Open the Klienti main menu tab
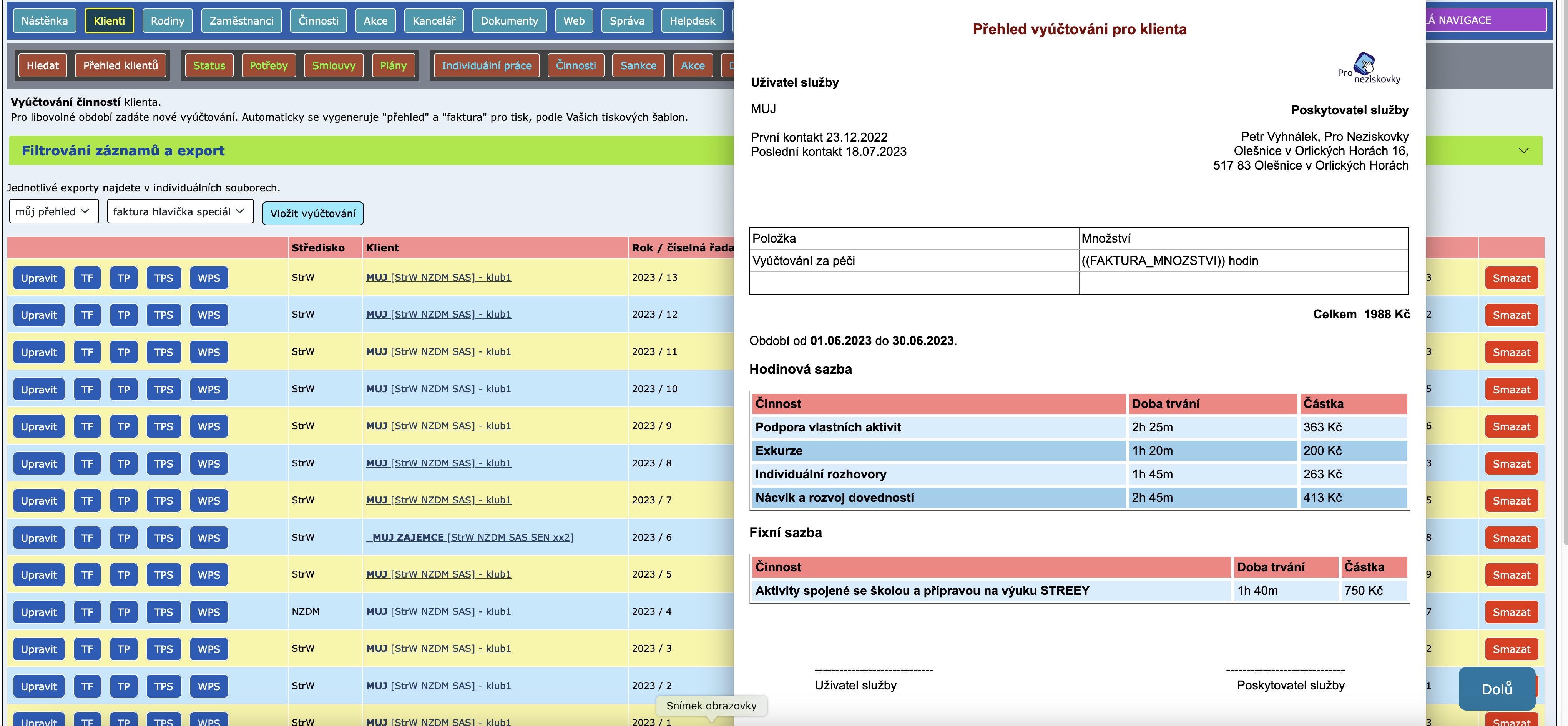 tap(109, 21)
